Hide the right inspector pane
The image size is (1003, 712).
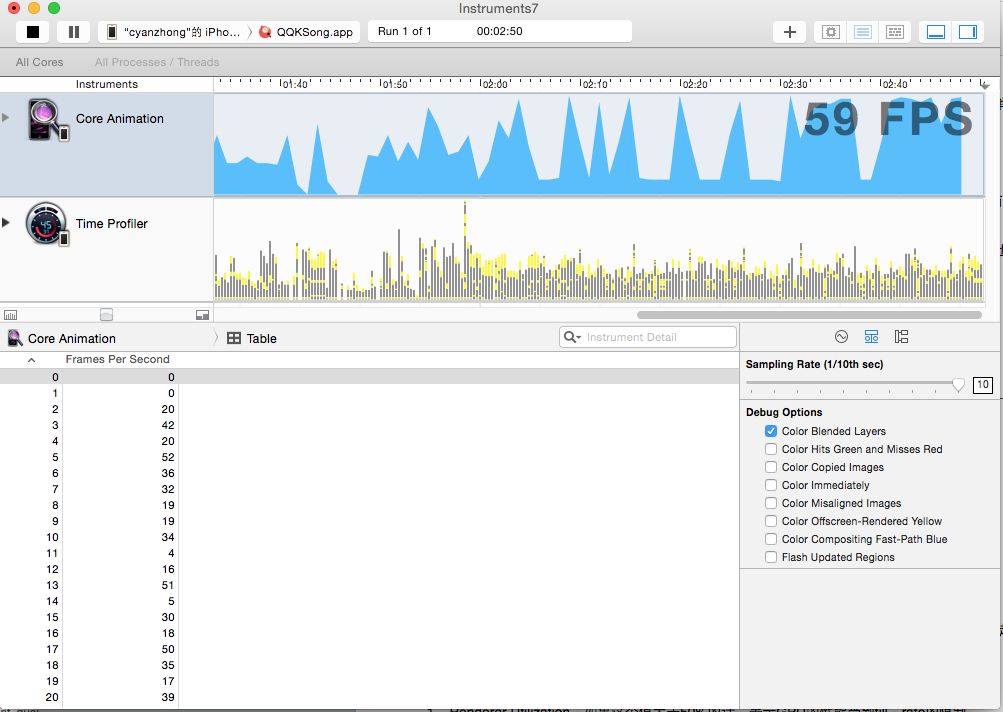(x=967, y=32)
